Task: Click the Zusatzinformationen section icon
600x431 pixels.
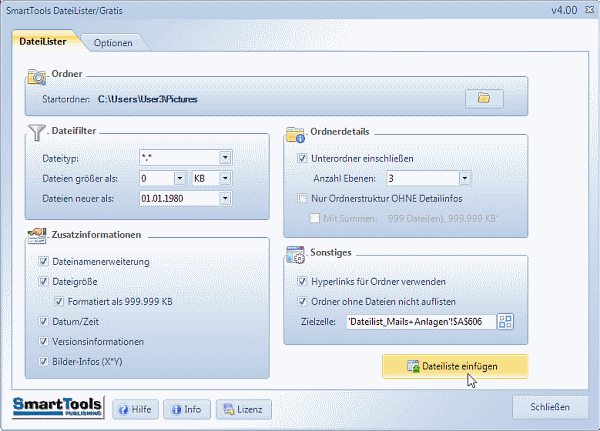Action: 37,235
